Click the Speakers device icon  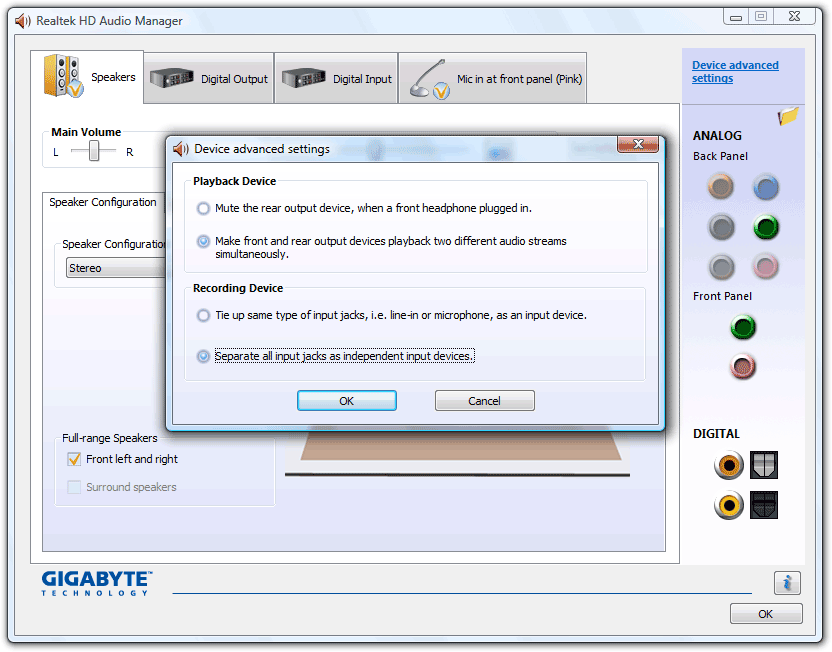63,76
